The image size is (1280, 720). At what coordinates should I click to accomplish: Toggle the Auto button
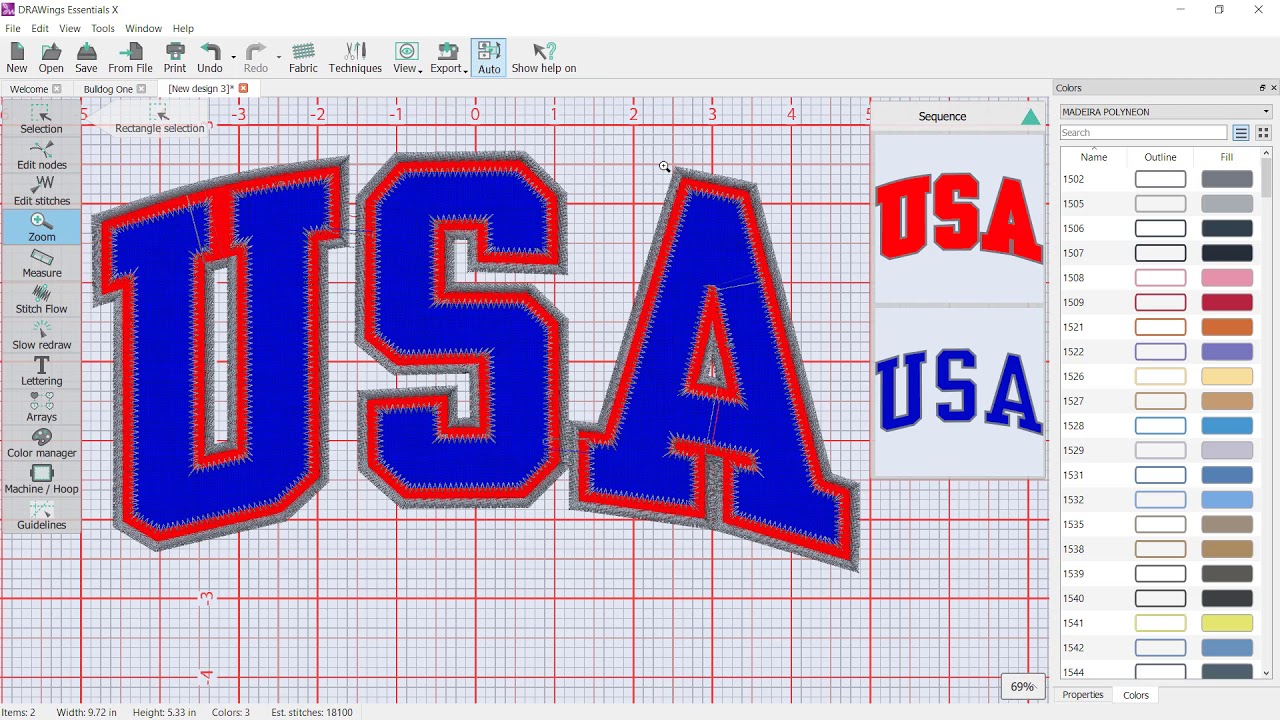point(489,58)
